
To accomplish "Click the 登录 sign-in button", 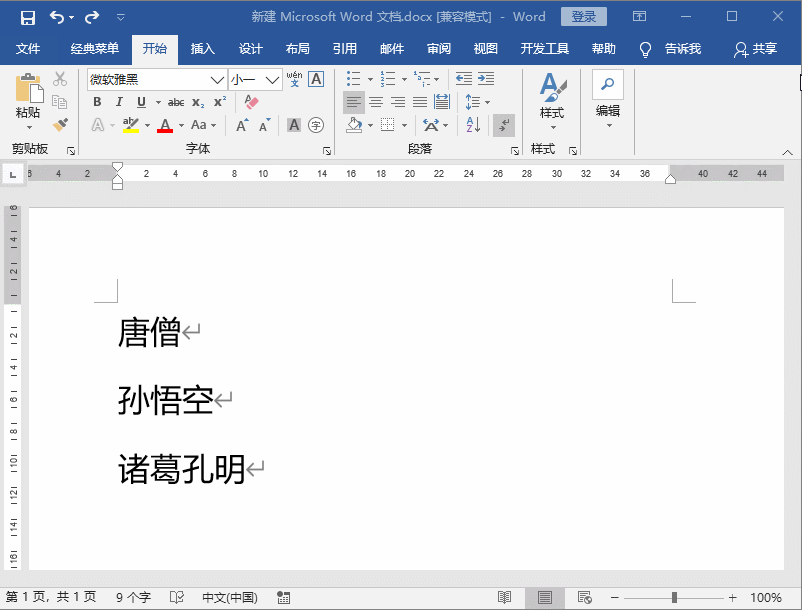I will pos(584,17).
